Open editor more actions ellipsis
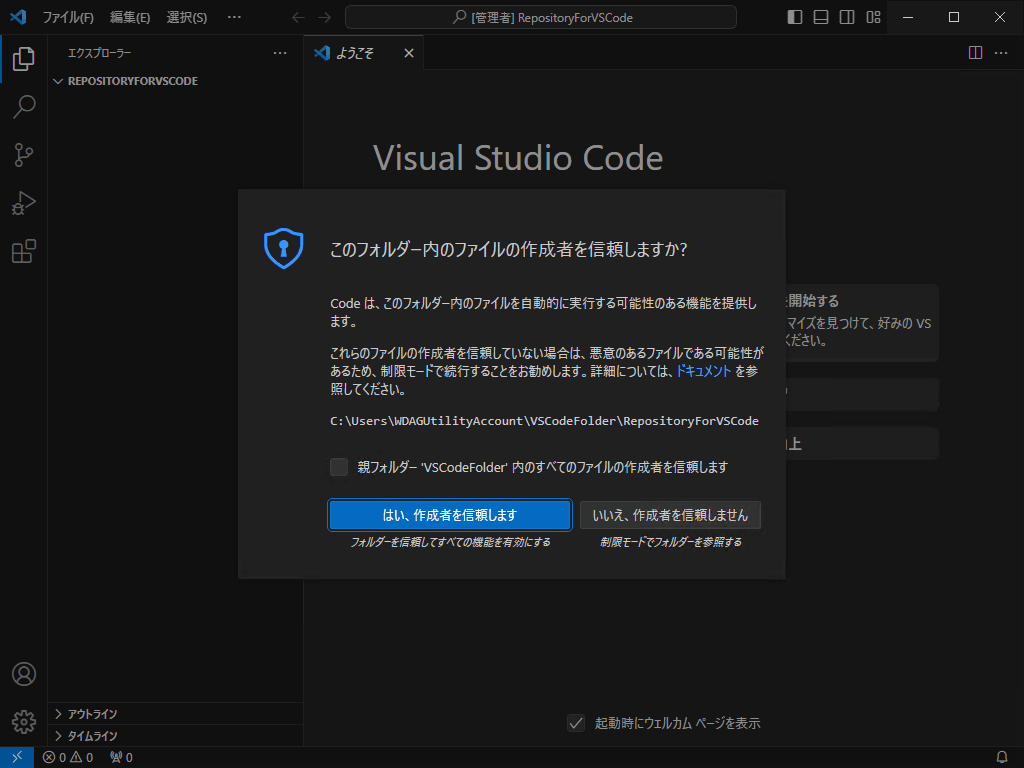The image size is (1024, 768). point(1001,53)
